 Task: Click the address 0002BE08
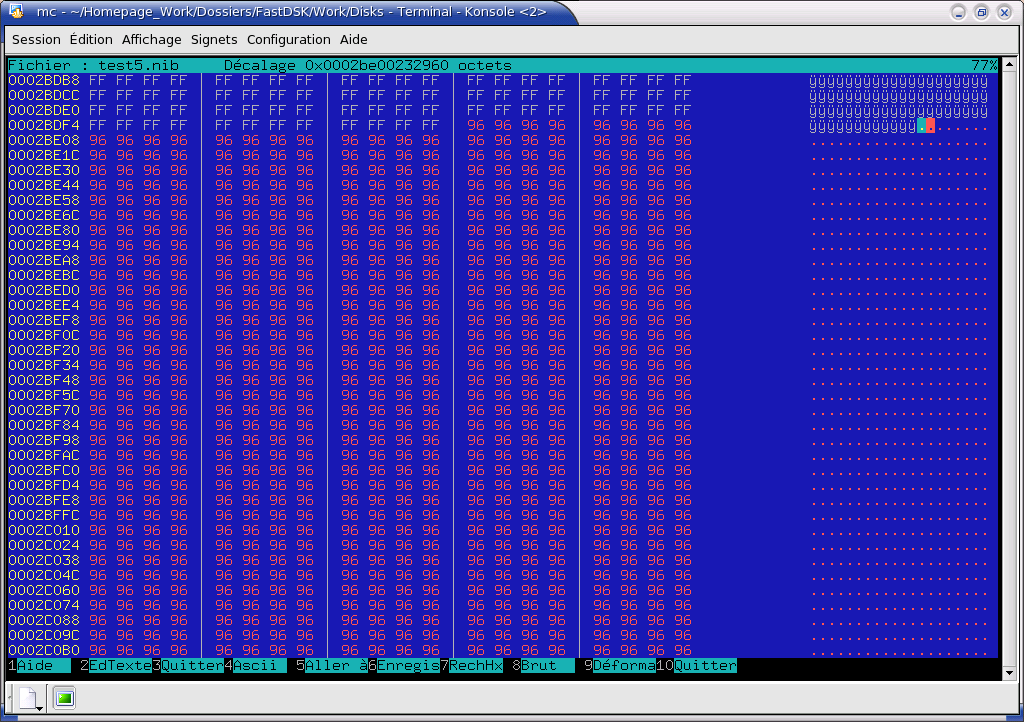(x=44, y=140)
